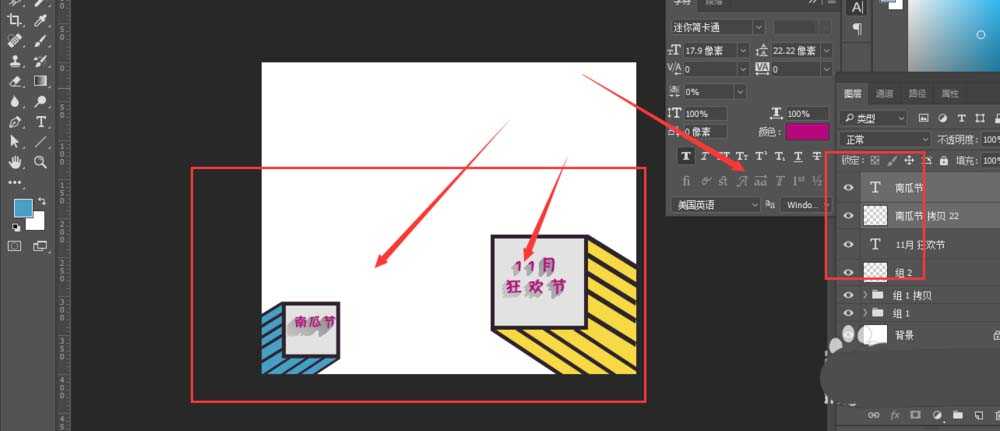Screen dimensions: 1000x431
Task: Click the horizontal scale 100% field
Action: click(x=807, y=114)
